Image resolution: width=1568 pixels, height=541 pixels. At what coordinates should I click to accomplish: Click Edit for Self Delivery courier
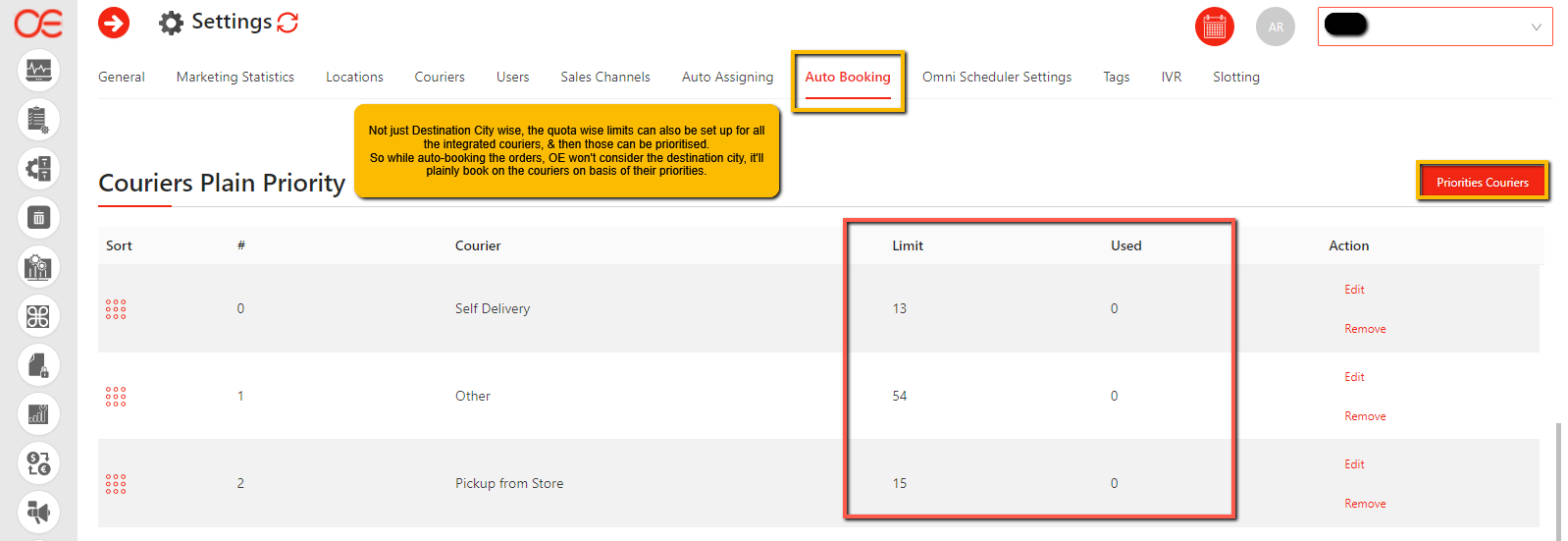tap(1354, 290)
